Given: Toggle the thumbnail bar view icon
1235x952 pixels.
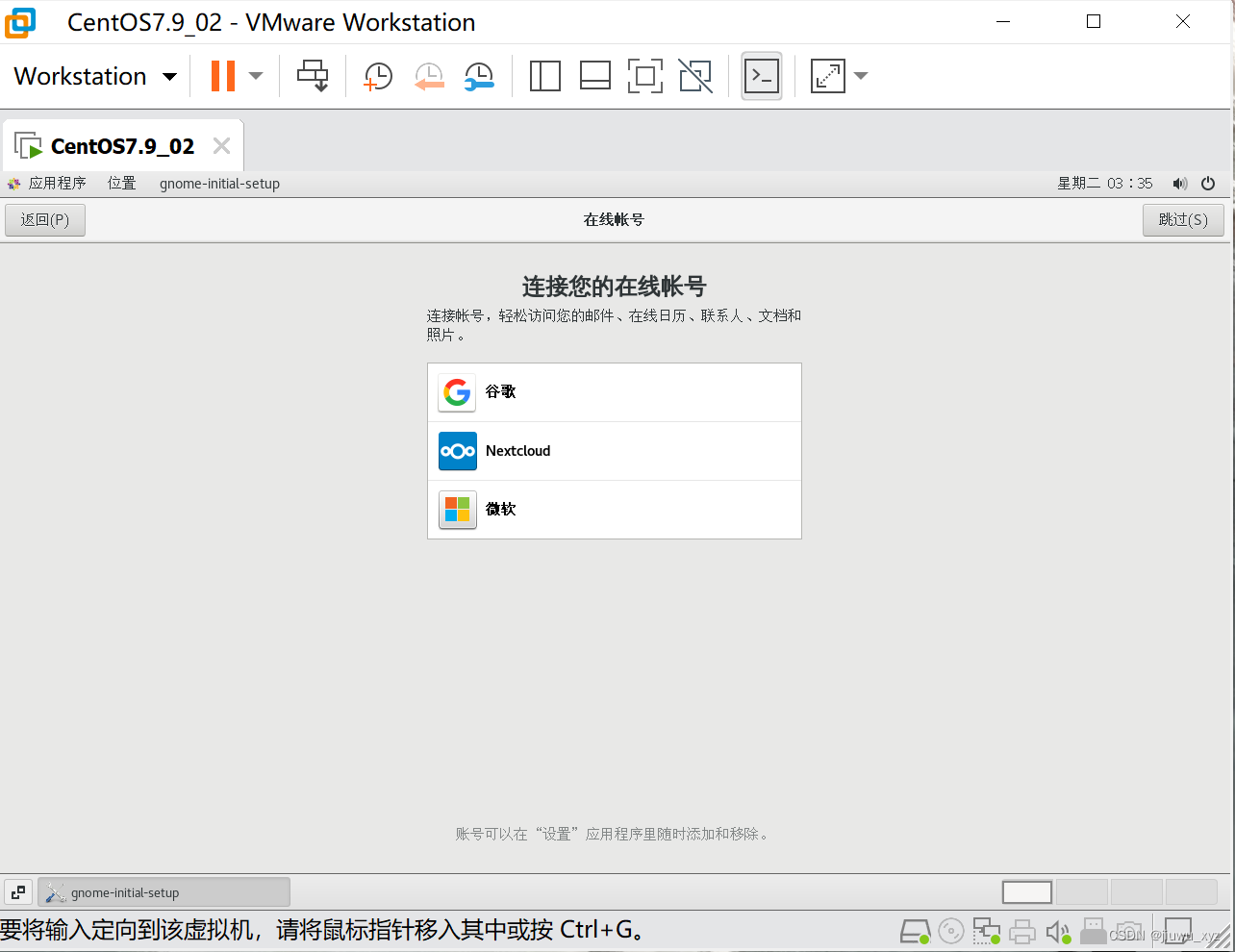Looking at the screenshot, I should click(x=595, y=76).
